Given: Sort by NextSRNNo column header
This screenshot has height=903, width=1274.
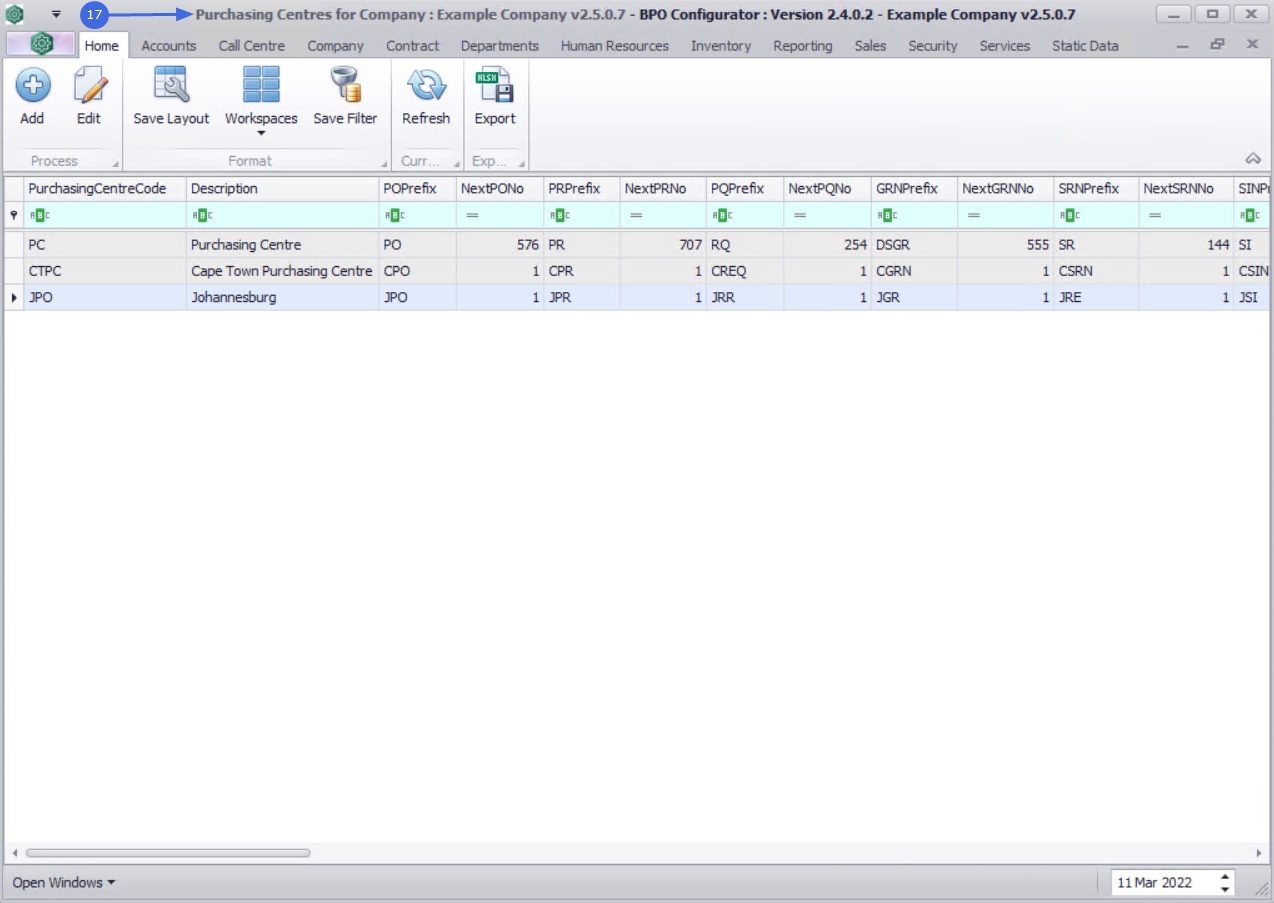Looking at the screenshot, I should click(x=1186, y=188).
